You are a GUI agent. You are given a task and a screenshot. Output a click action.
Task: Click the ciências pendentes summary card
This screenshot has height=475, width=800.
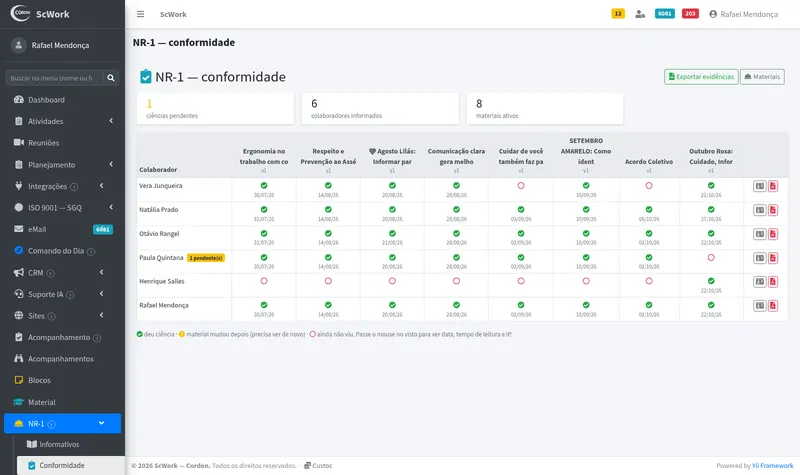pyautogui.click(x=215, y=109)
